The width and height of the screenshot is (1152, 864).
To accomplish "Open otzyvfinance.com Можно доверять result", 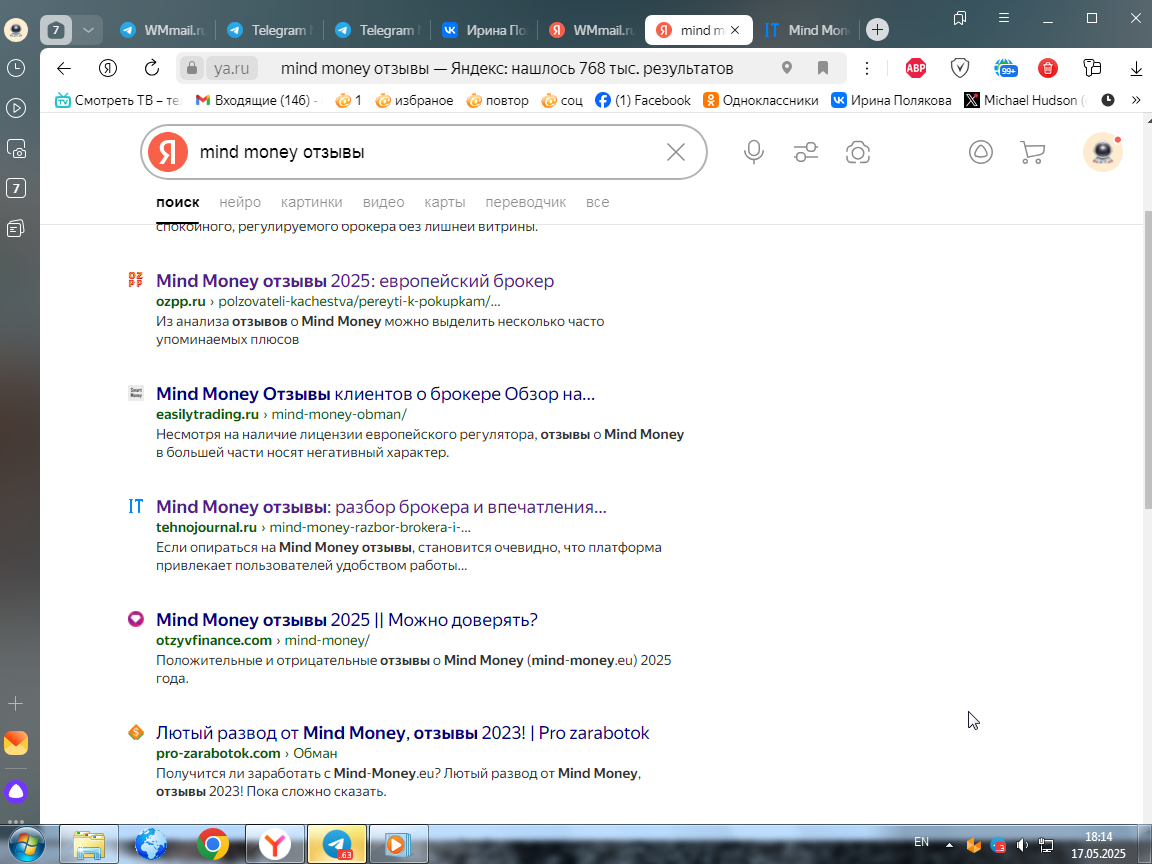I will pos(347,620).
